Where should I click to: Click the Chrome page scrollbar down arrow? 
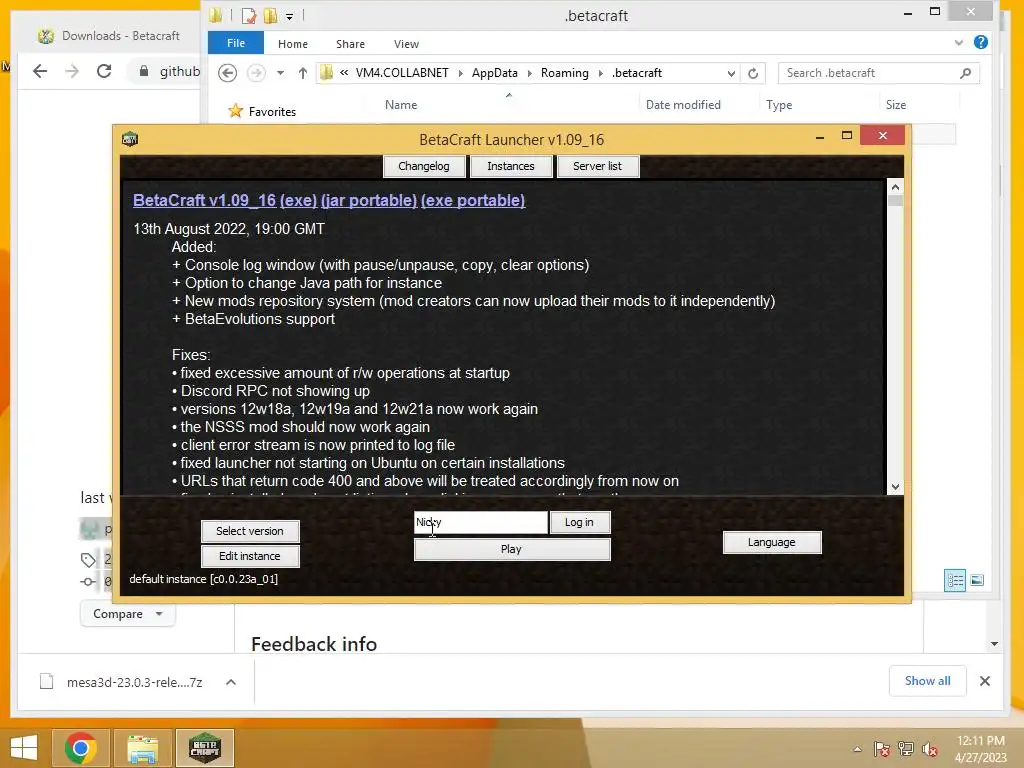coord(994,644)
